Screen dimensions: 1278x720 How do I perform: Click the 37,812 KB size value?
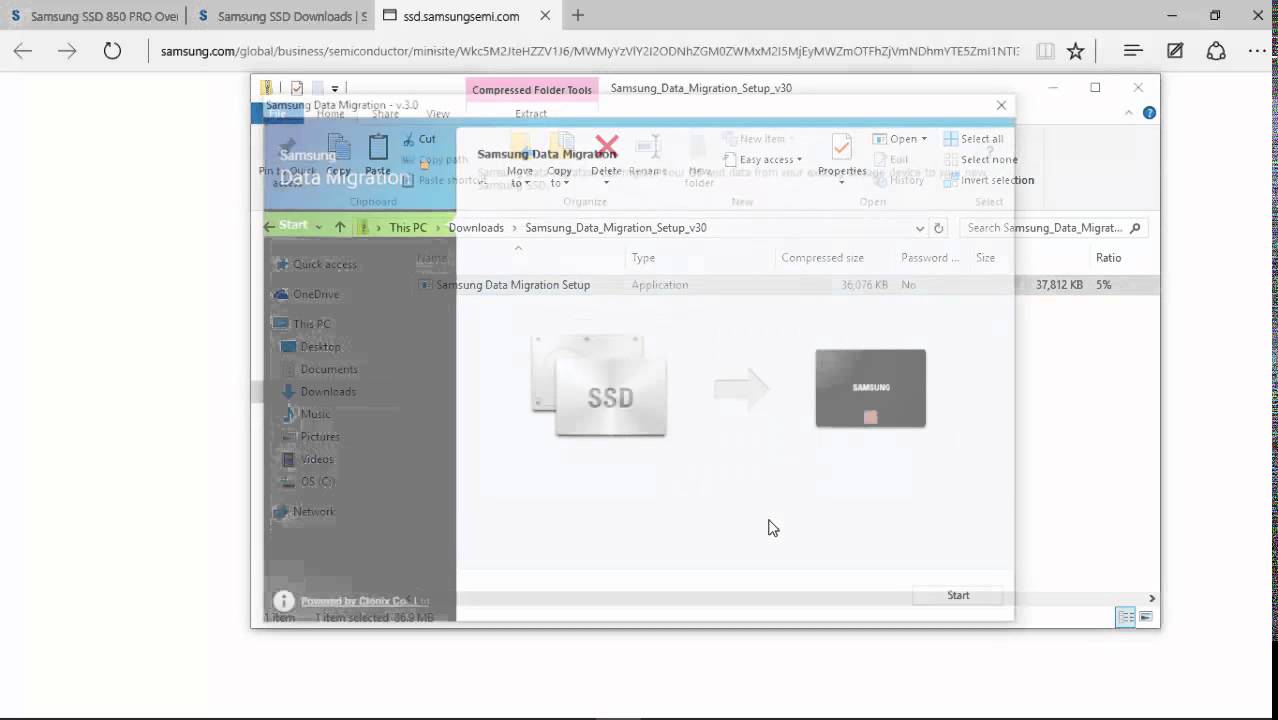(1059, 285)
